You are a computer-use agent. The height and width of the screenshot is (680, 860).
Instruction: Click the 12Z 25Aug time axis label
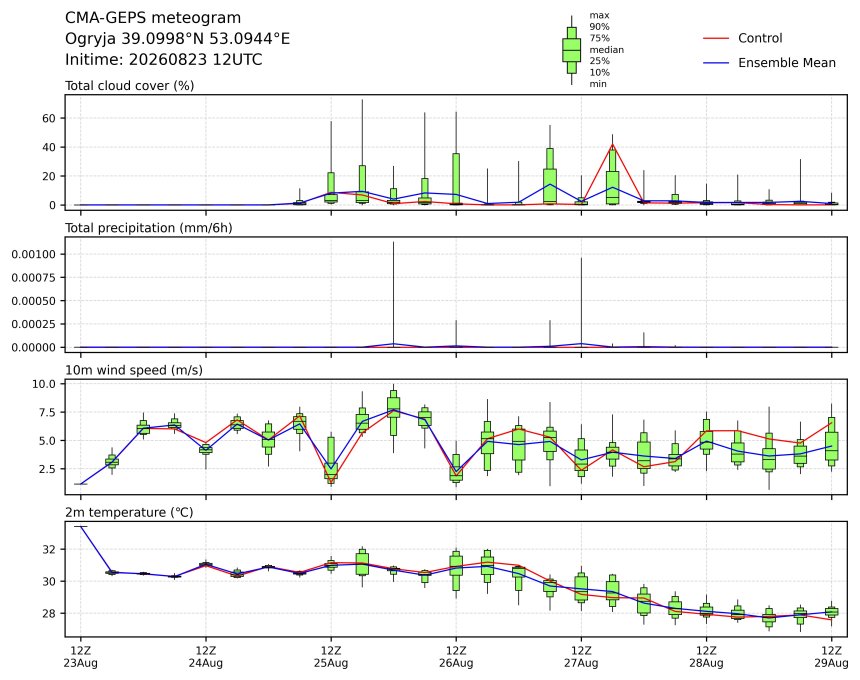click(x=331, y=656)
